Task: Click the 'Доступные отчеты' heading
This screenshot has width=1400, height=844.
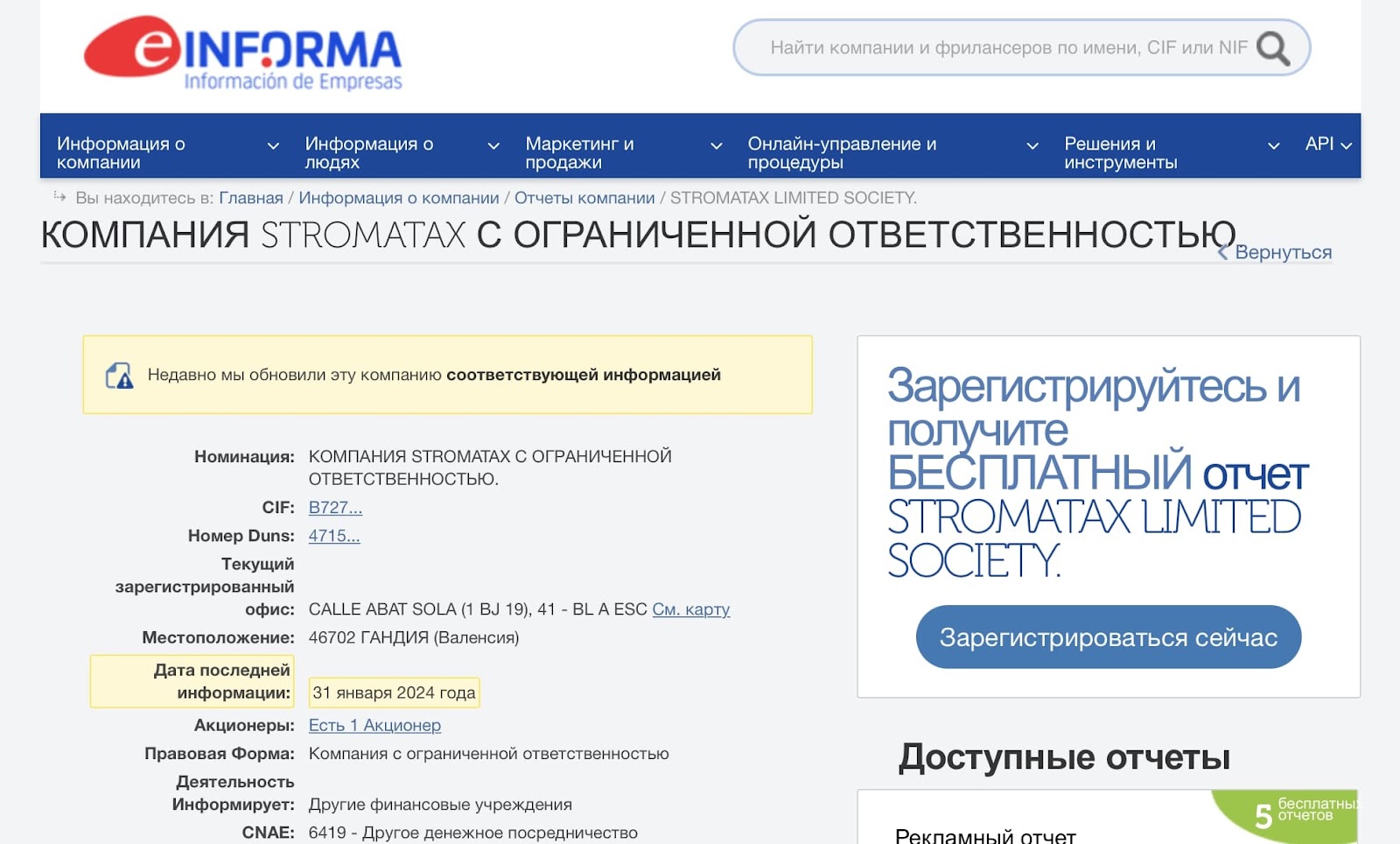Action: (1064, 757)
